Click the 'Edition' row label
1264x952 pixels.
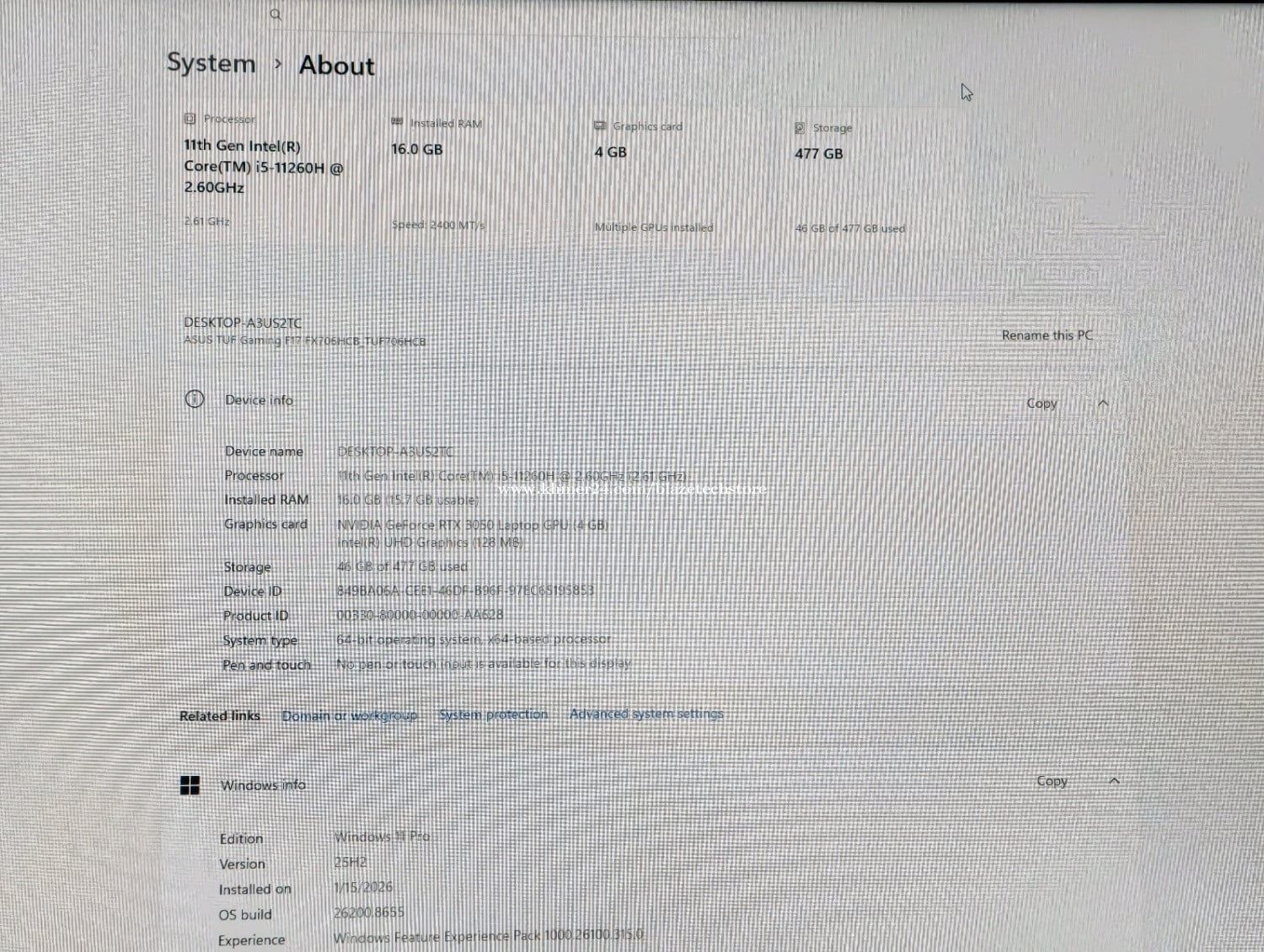click(241, 839)
